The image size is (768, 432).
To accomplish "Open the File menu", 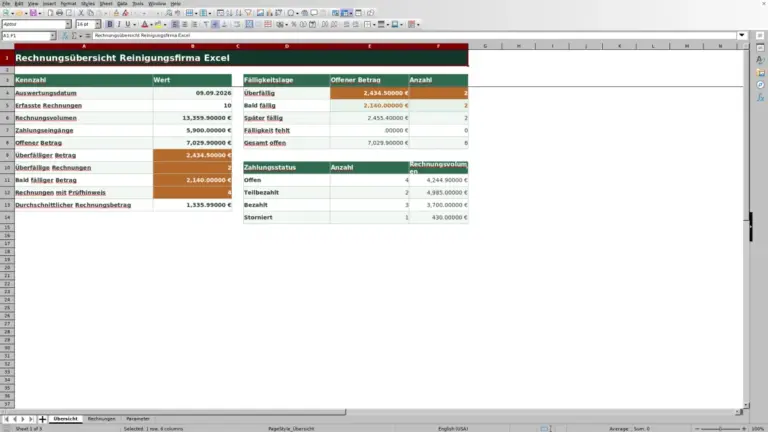I will (6, 3).
